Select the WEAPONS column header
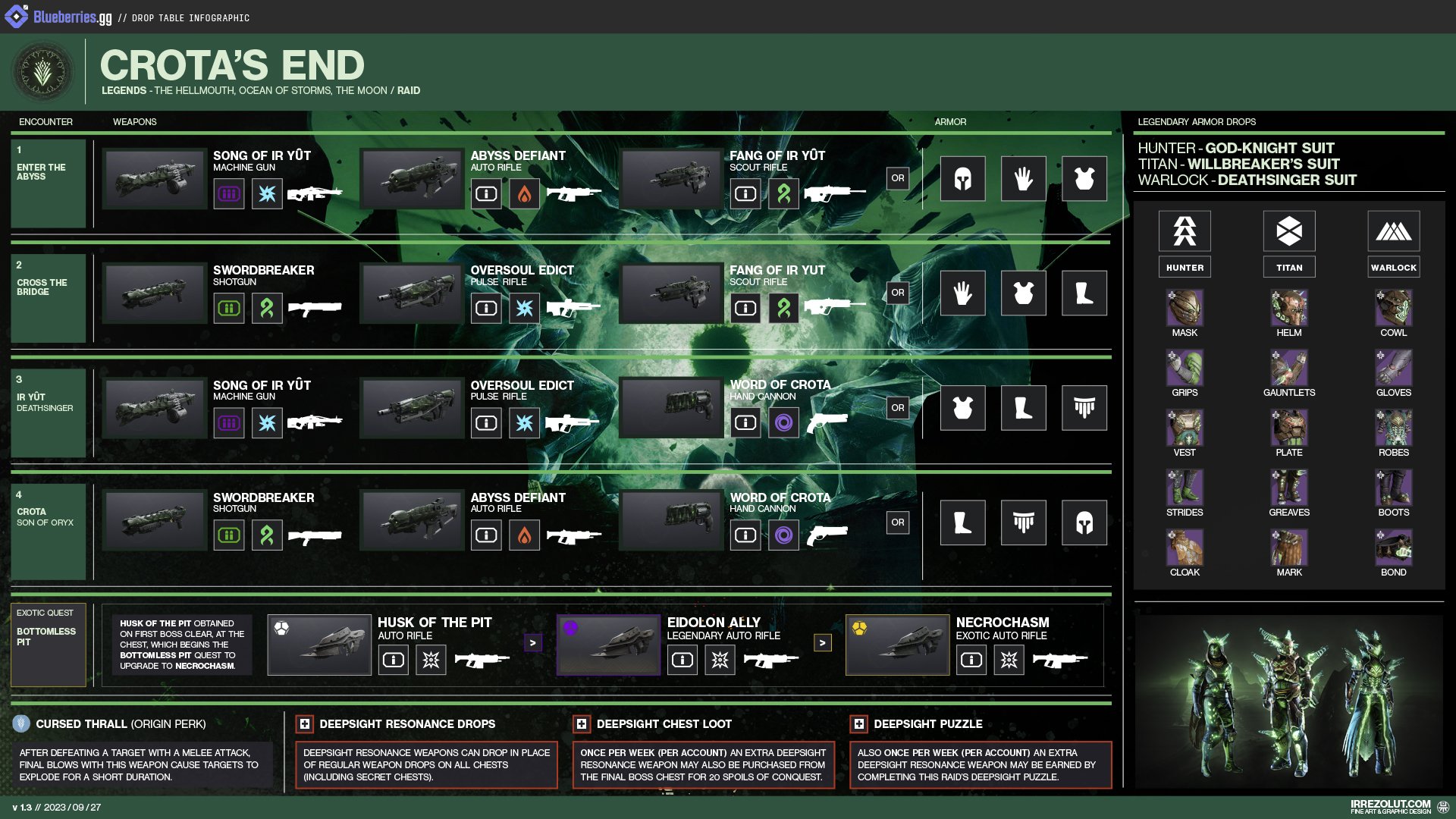Viewport: 1456px width, 819px height. [x=135, y=121]
